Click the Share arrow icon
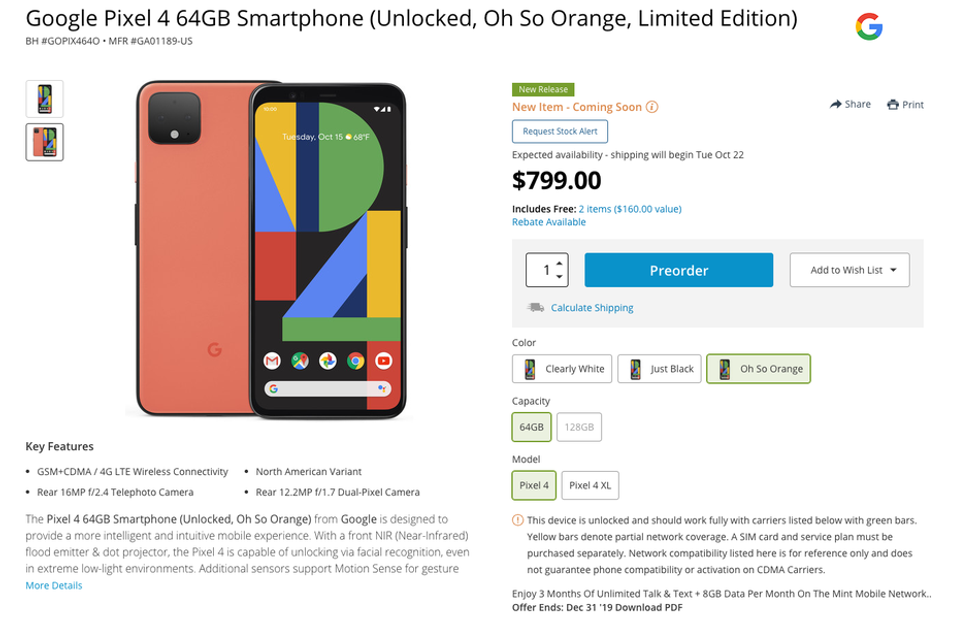 (836, 104)
